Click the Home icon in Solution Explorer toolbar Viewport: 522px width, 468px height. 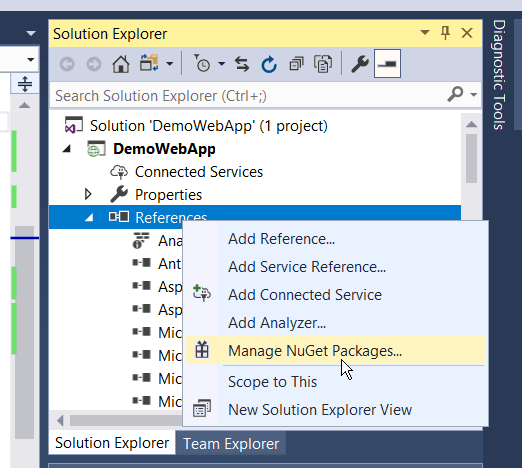tap(121, 63)
